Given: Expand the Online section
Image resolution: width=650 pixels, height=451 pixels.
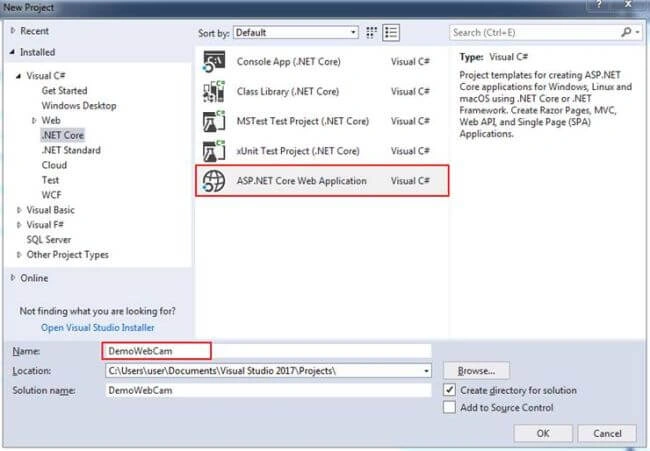Looking at the screenshot, I should [x=13, y=278].
